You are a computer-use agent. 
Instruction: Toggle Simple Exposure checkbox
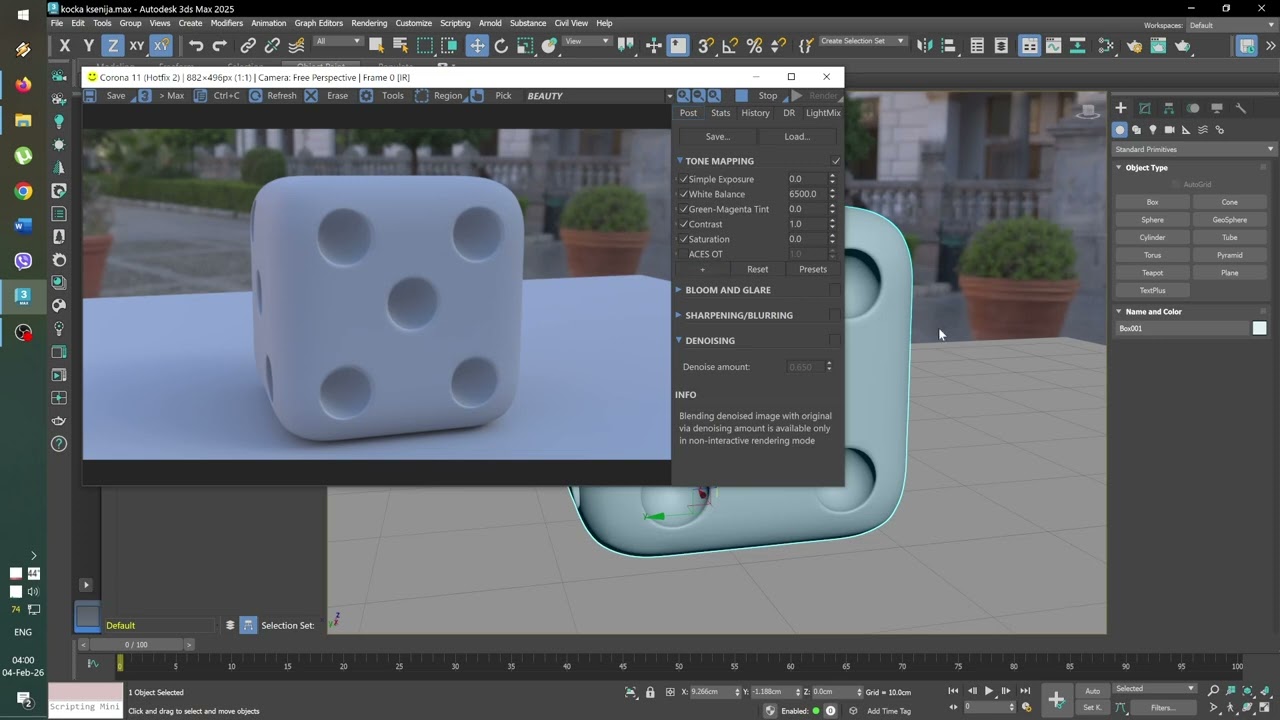683,179
